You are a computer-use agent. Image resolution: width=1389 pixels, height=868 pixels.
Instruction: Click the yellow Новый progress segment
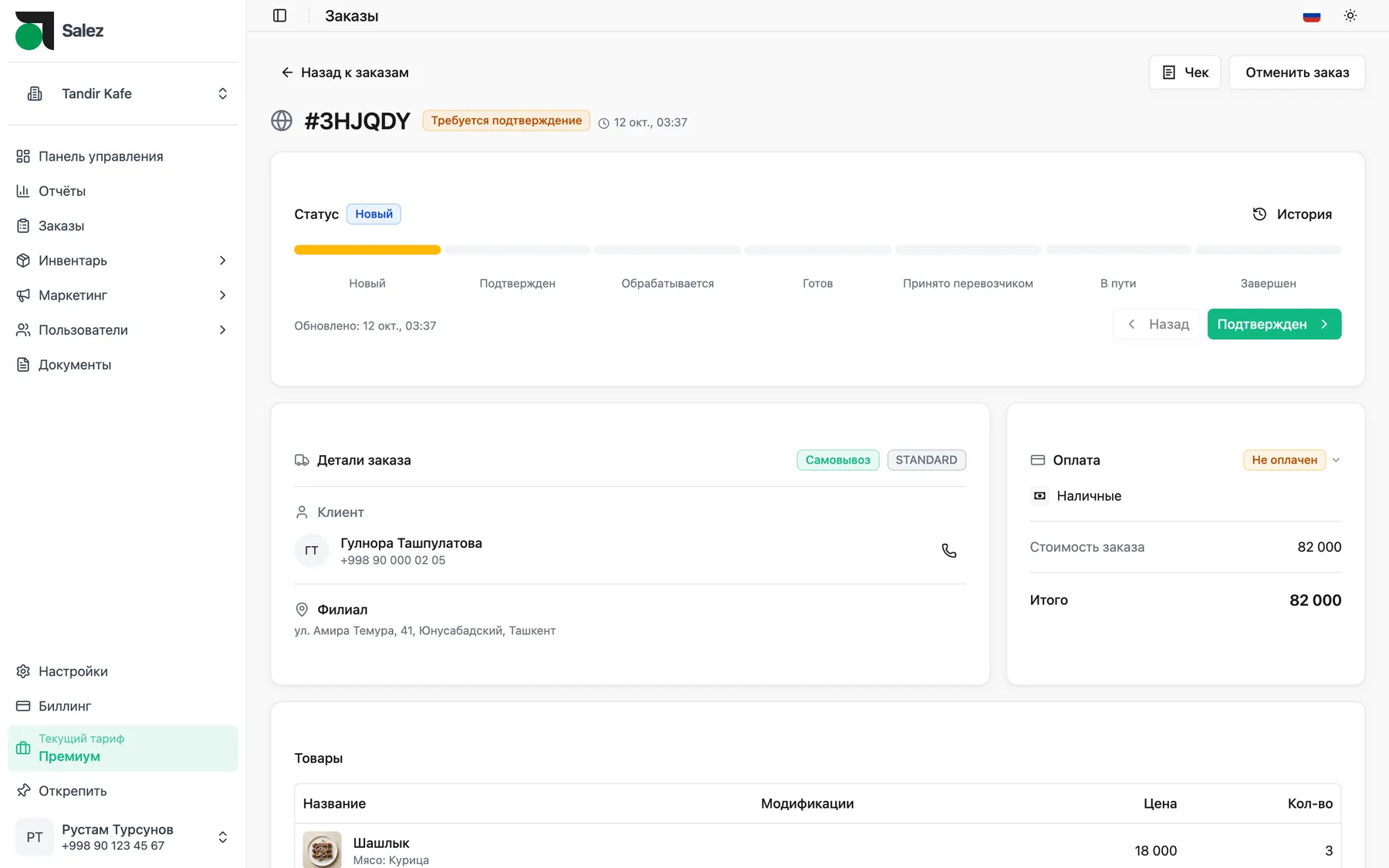pos(367,250)
